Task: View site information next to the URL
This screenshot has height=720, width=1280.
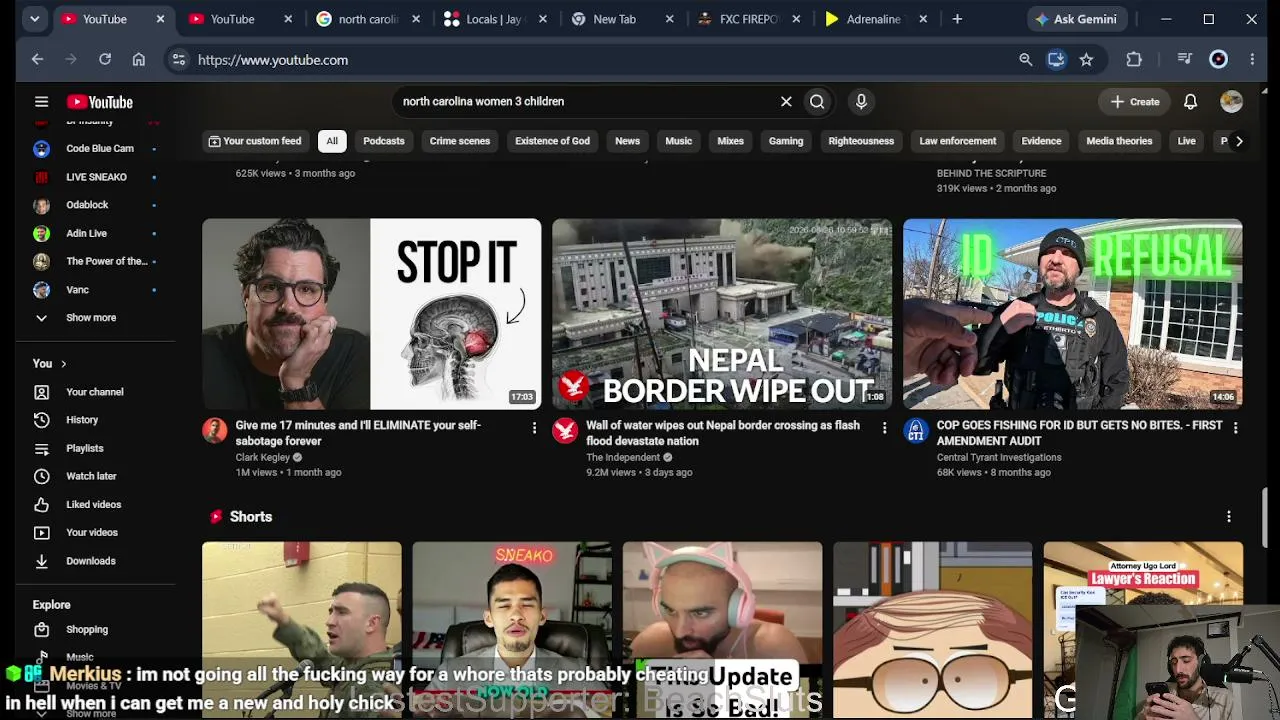Action: pos(178,60)
